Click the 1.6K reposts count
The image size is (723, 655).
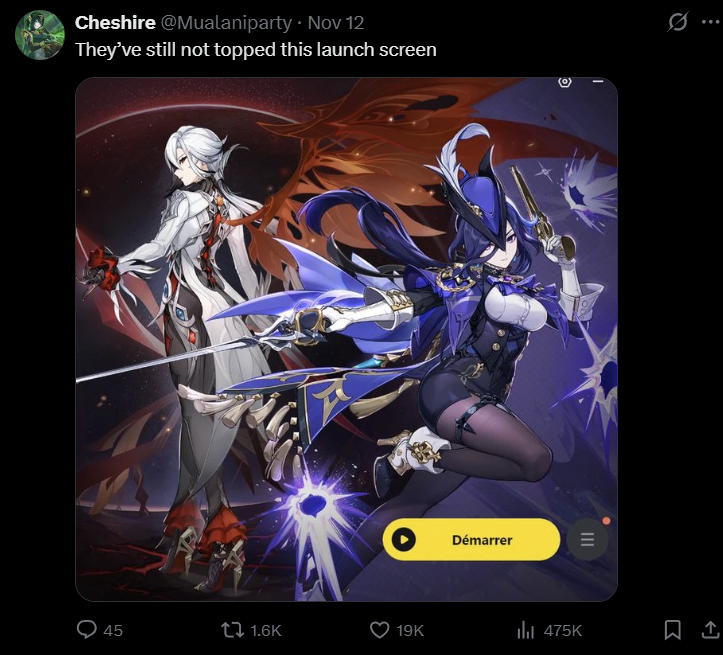[266, 630]
